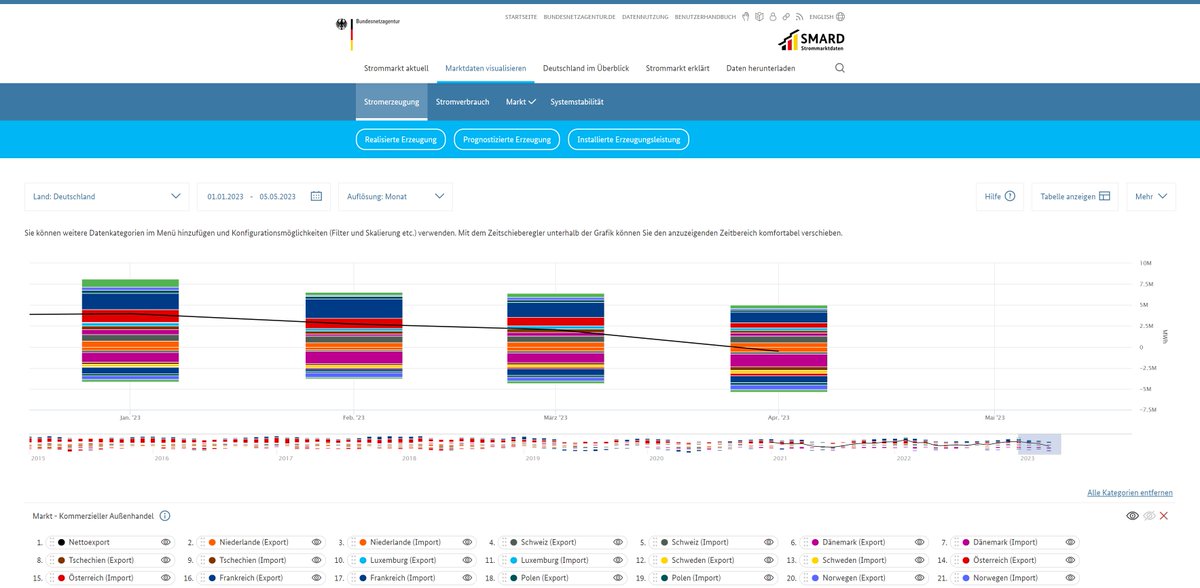Click drag handle of Schweden (Export) entry
1200x588 pixels.
click(x=654, y=560)
